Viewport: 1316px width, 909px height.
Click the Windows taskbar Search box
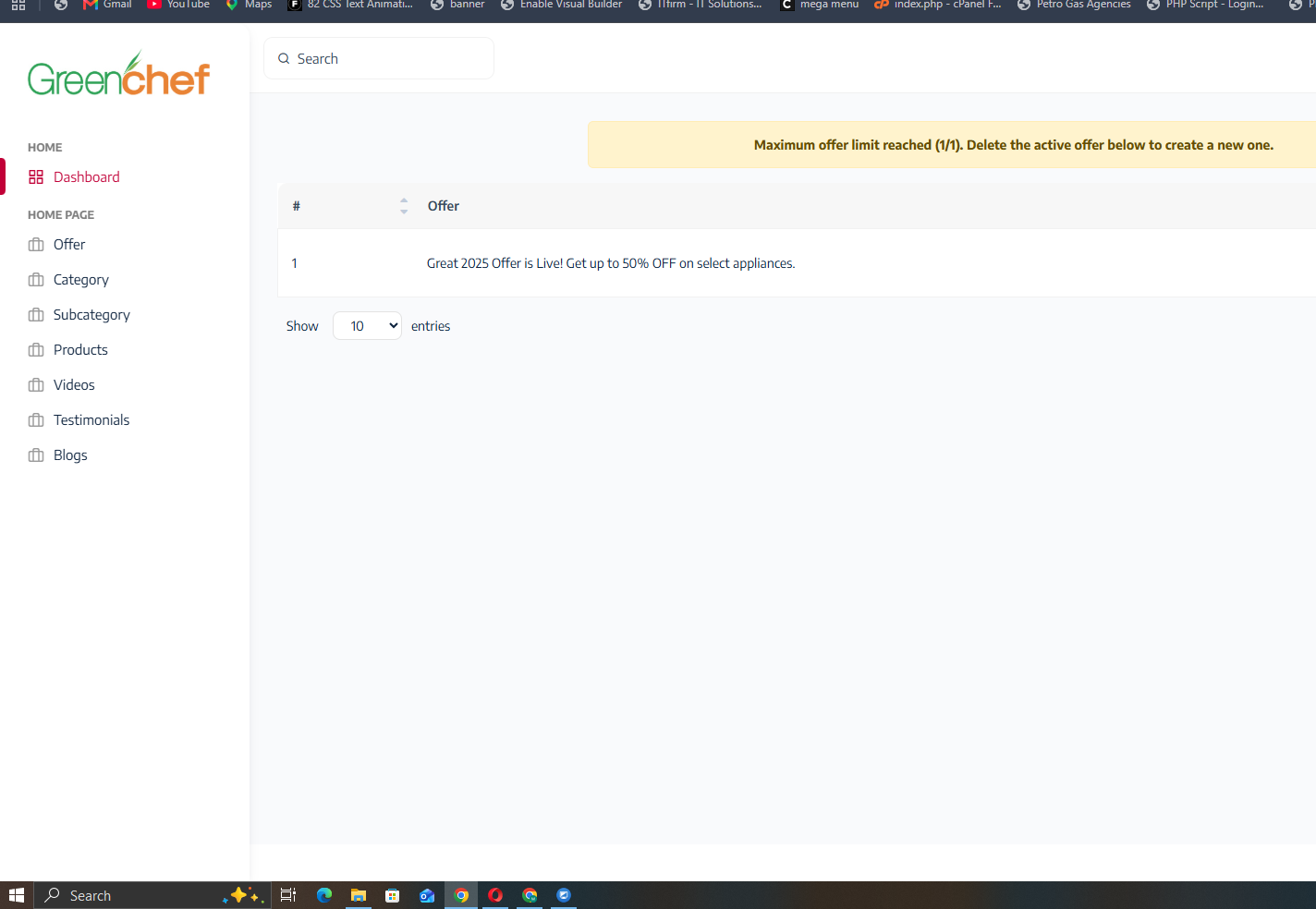coord(152,895)
